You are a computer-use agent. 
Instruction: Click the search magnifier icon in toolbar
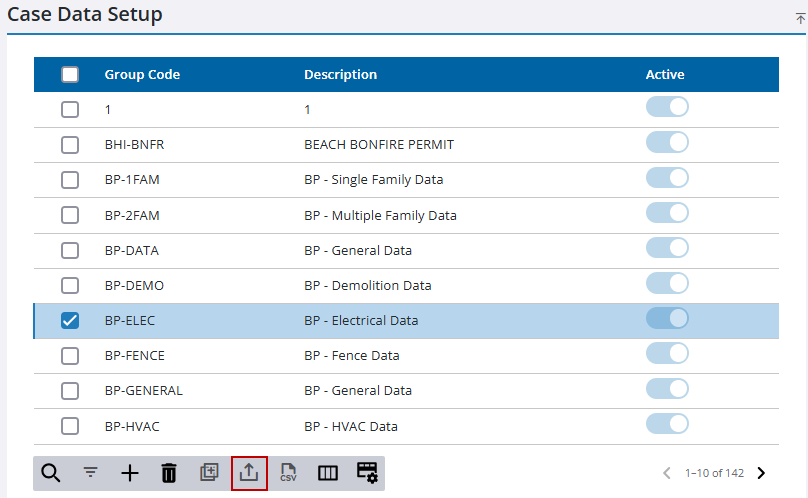tap(49, 473)
